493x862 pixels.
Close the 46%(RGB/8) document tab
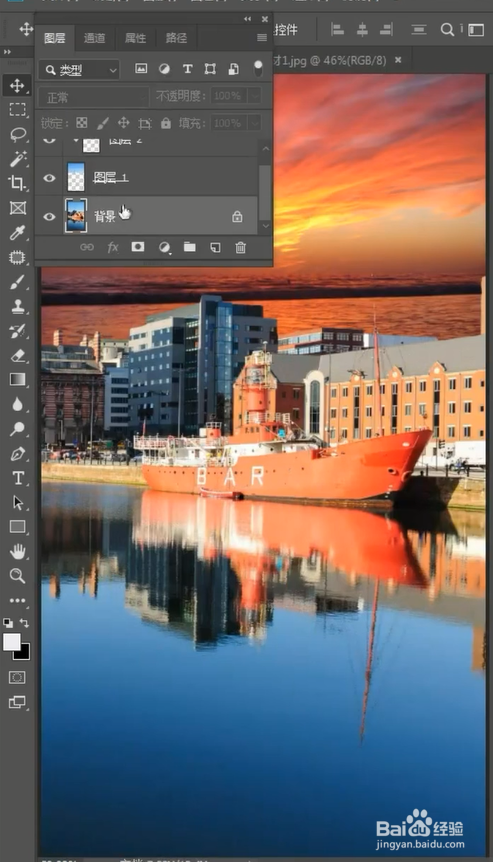[398, 59]
